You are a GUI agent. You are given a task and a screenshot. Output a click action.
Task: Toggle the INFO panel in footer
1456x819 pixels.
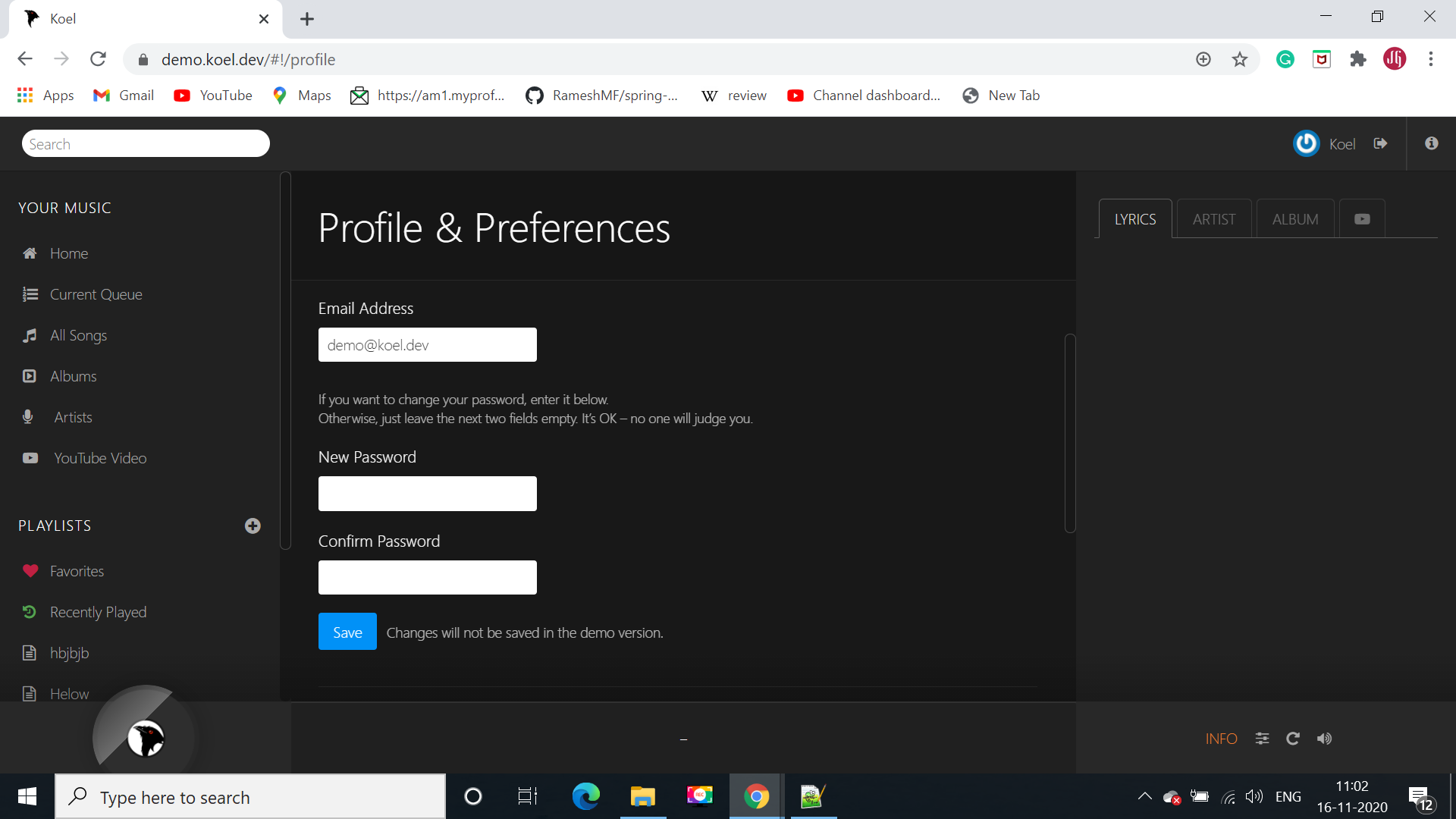tap(1221, 739)
